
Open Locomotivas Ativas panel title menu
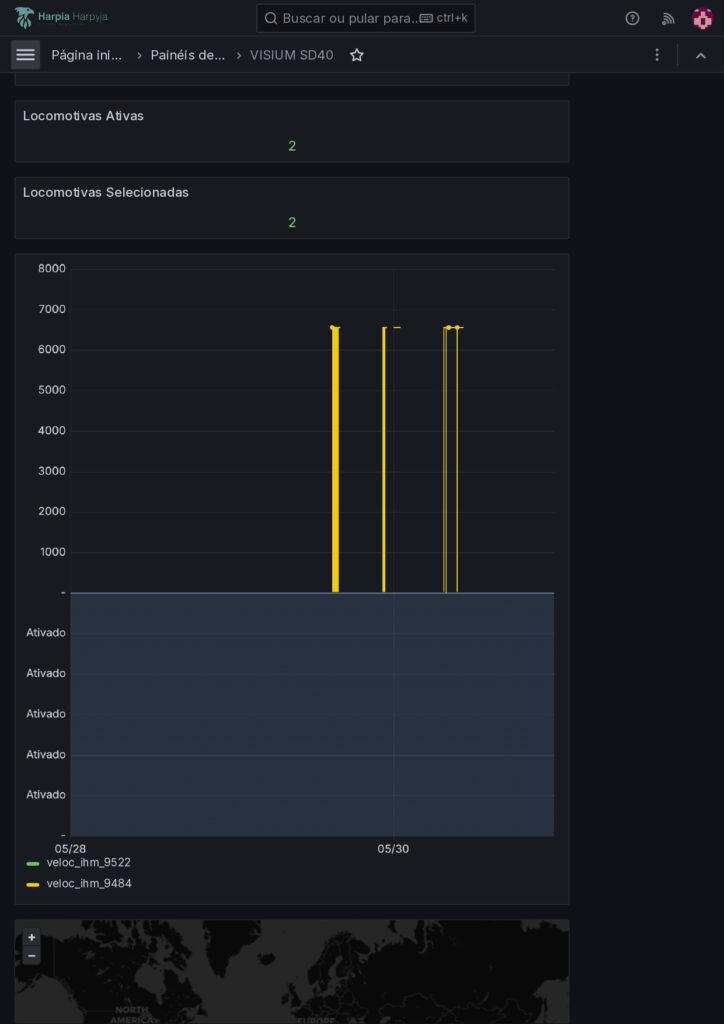(83, 116)
